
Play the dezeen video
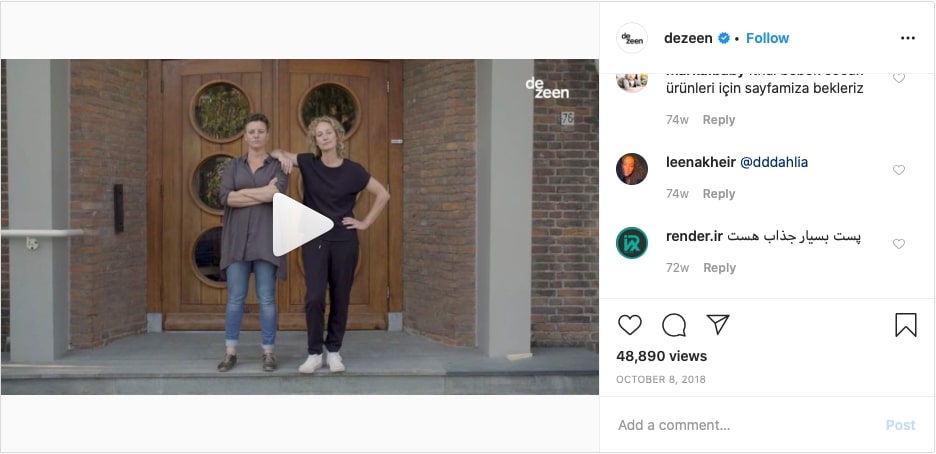303,225
